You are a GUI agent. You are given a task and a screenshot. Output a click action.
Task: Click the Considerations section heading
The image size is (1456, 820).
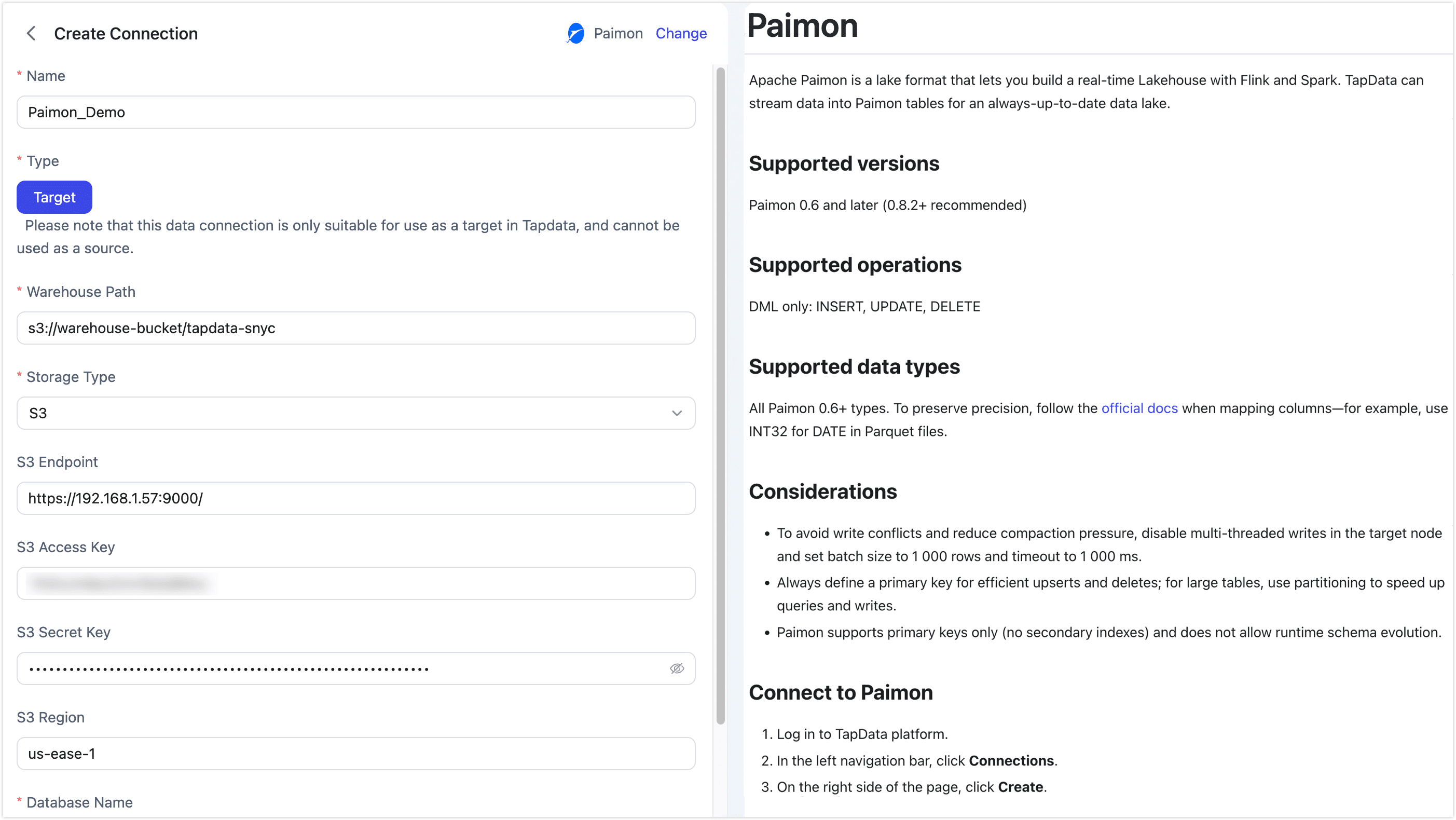[822, 491]
